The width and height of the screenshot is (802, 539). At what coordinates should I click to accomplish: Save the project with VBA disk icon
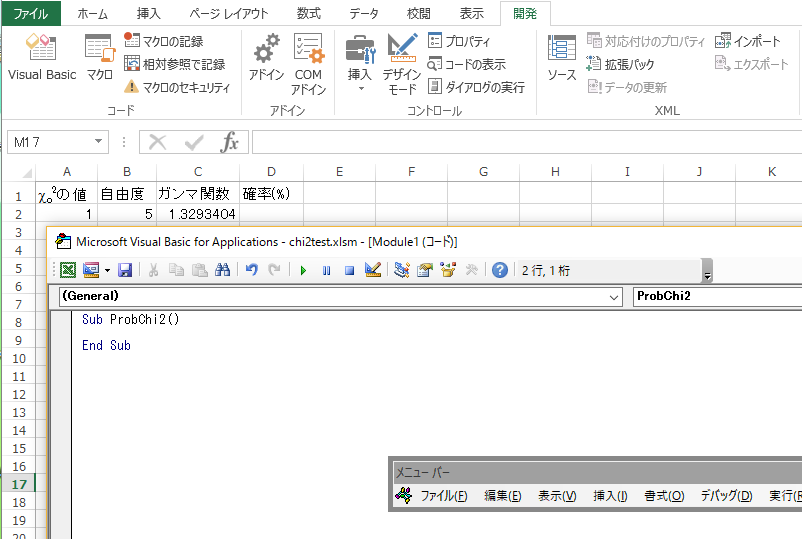(x=125, y=270)
